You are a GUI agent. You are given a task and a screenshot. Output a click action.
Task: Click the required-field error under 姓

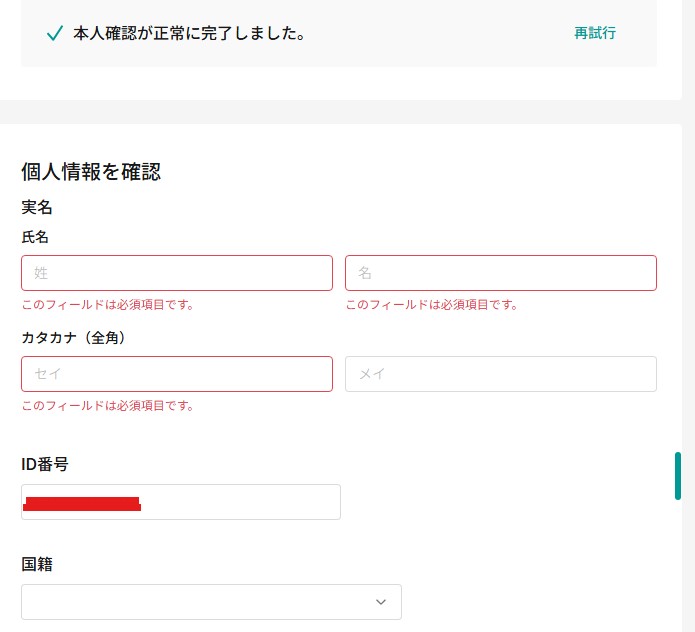[x=108, y=305]
